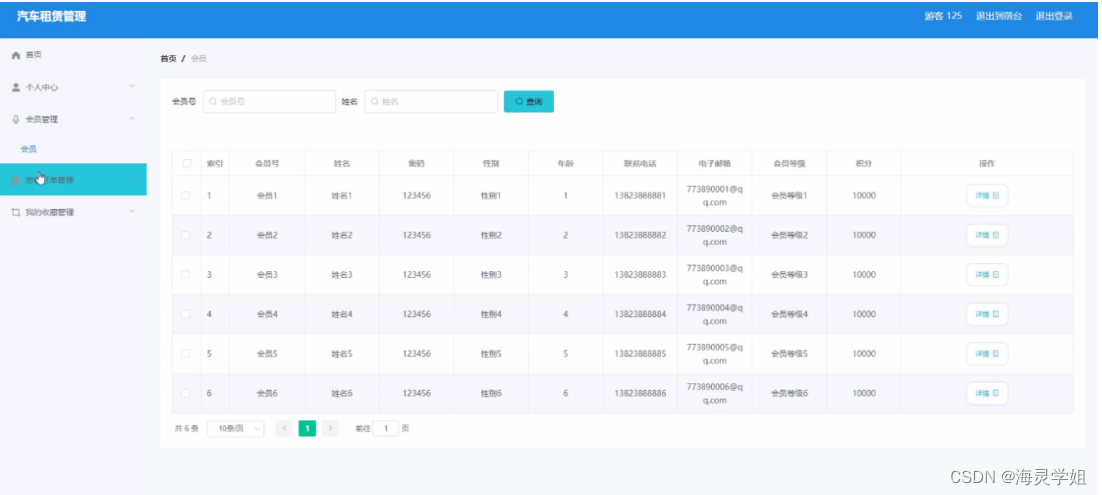The width and height of the screenshot is (1102, 495).
Task: Click the 会员等级 column header
Action: click(x=789, y=163)
